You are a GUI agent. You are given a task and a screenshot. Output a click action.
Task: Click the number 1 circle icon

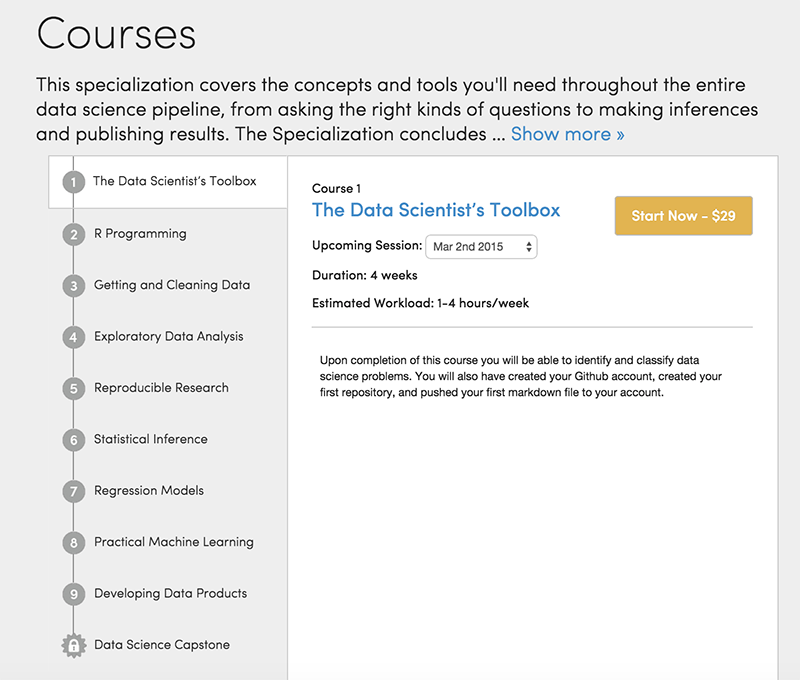tap(73, 183)
